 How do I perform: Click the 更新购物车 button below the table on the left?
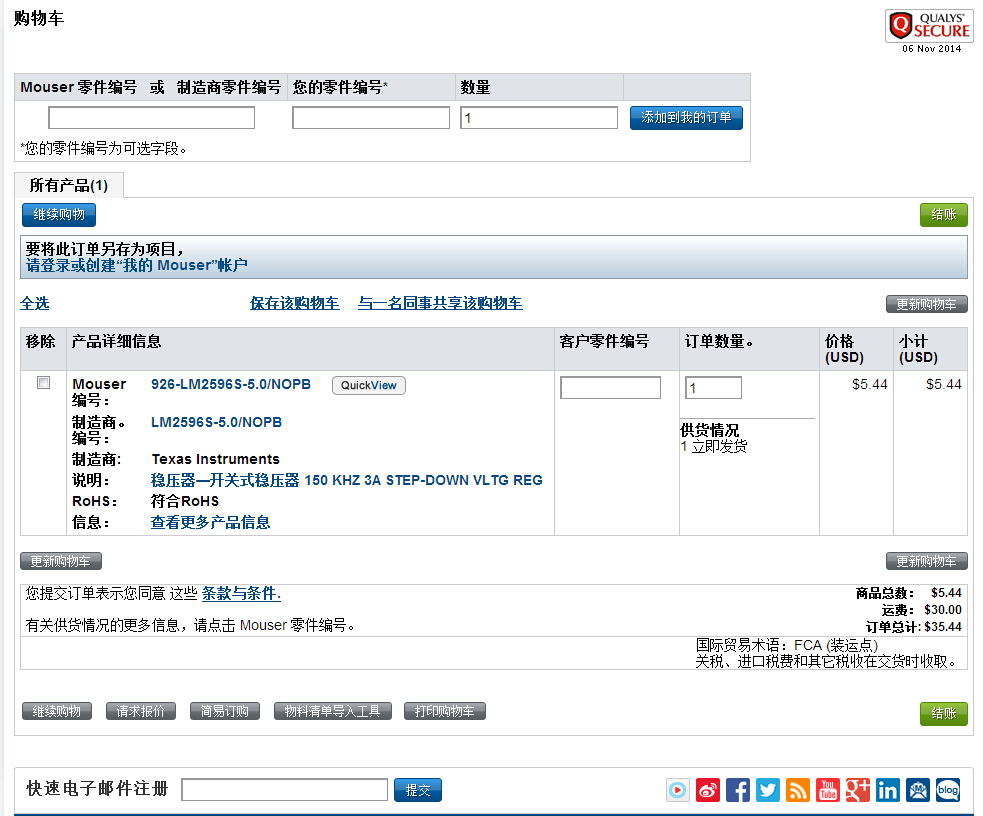(61, 561)
